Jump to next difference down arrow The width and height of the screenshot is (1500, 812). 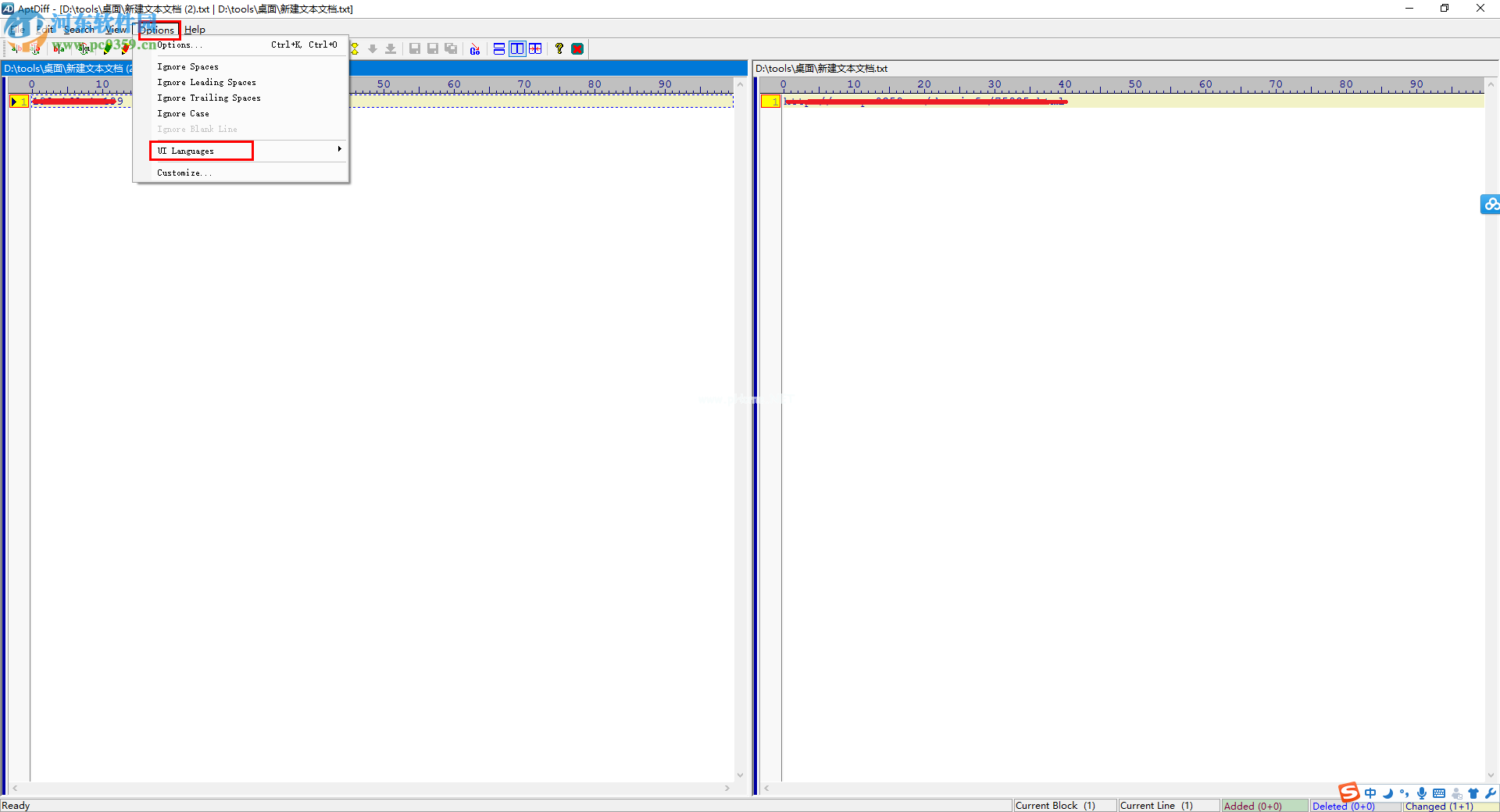(373, 49)
